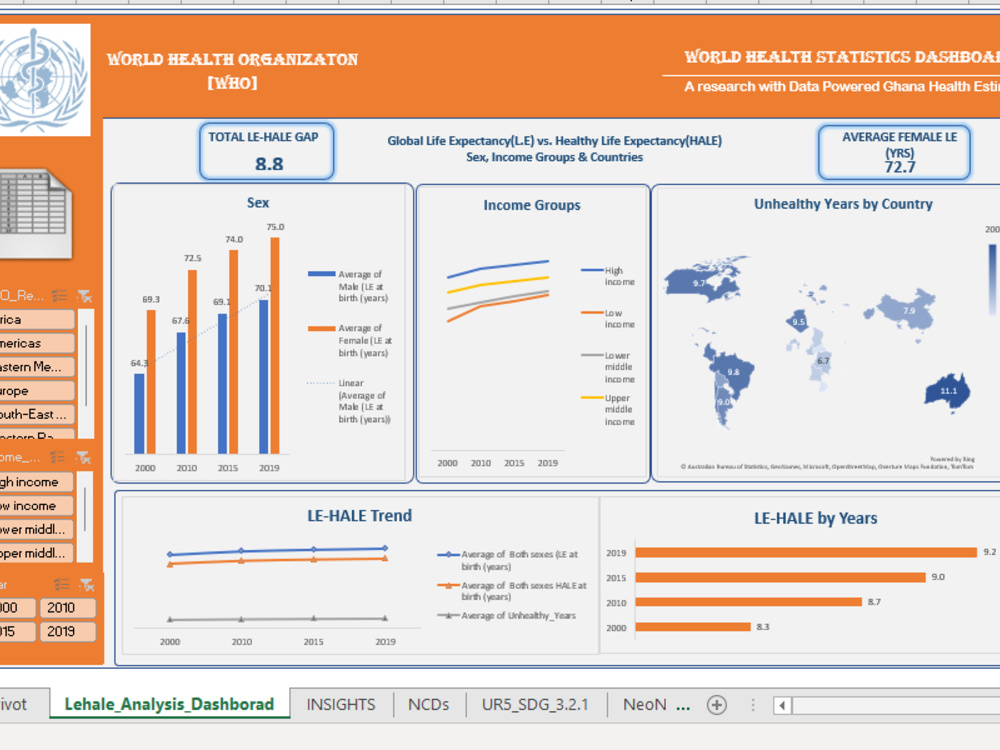Clear the filter on the WHO Region slicer
The width and height of the screenshot is (1000, 750).
[x=84, y=295]
